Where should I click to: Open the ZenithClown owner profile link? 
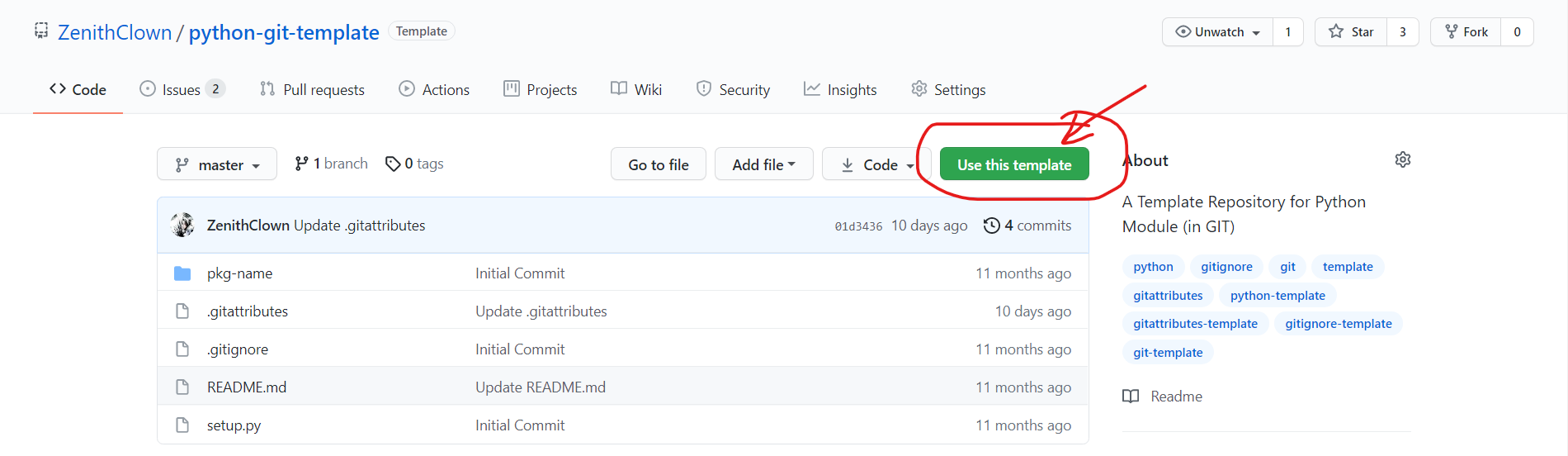115,32
